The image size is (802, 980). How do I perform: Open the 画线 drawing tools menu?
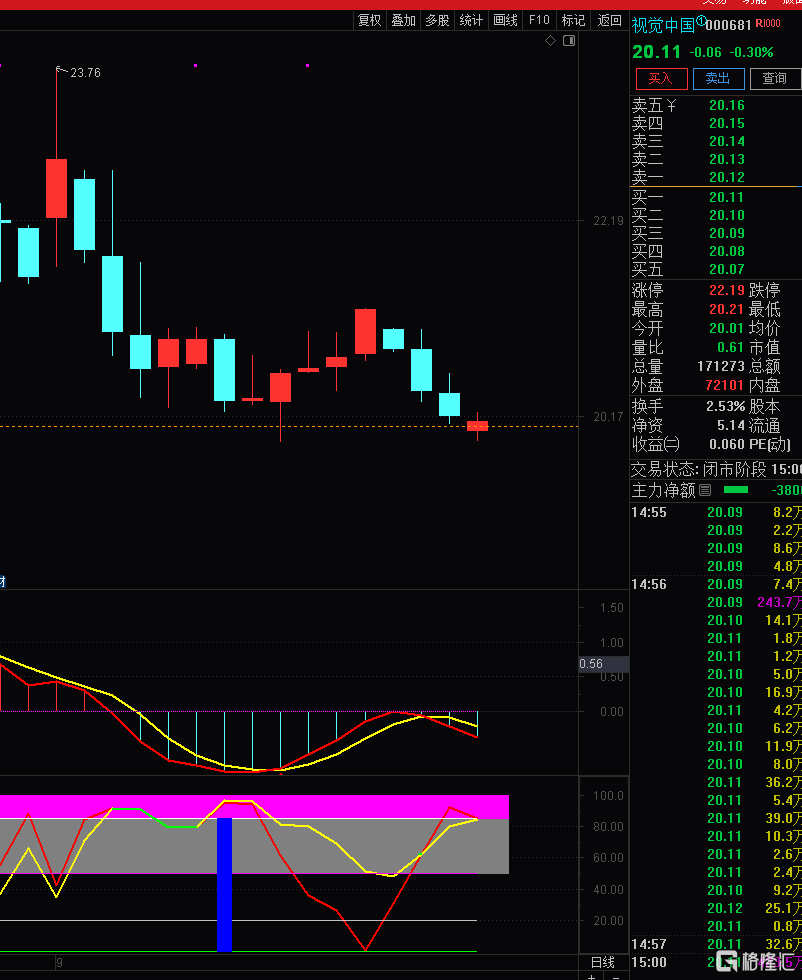pyautogui.click(x=506, y=20)
